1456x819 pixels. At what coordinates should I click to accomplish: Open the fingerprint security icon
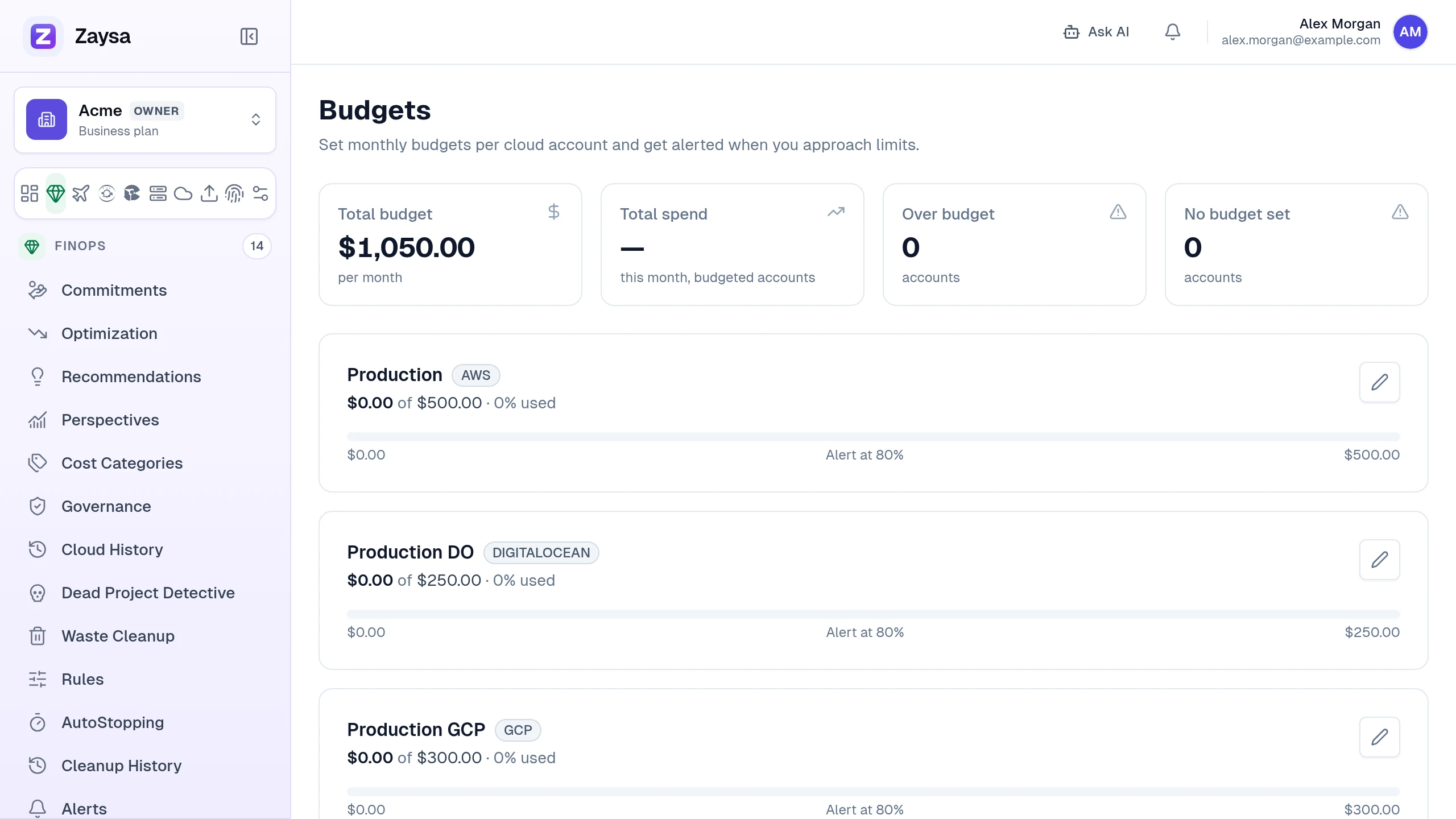pyautogui.click(x=234, y=193)
